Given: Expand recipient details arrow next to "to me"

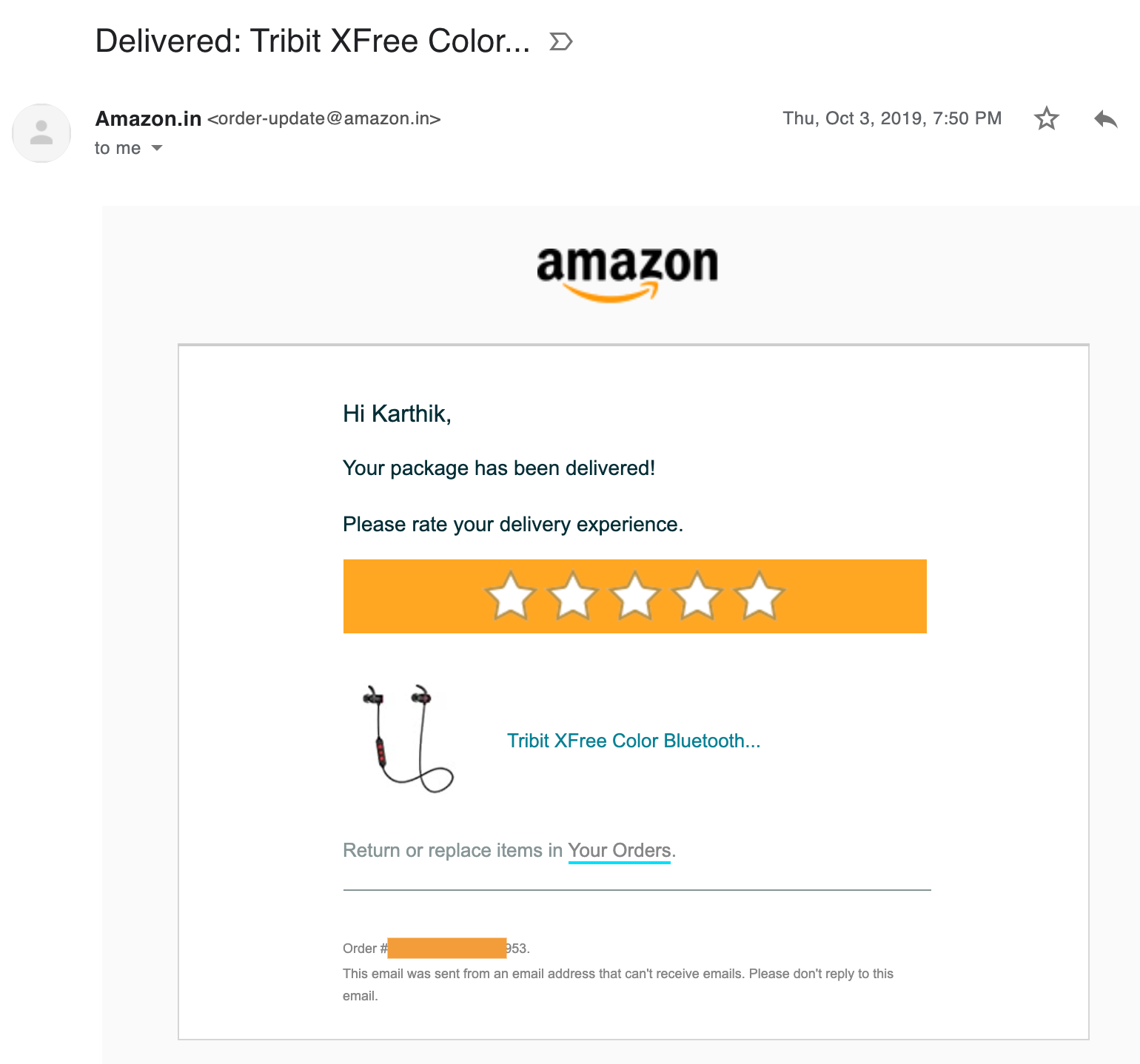Looking at the screenshot, I should coord(157,148).
